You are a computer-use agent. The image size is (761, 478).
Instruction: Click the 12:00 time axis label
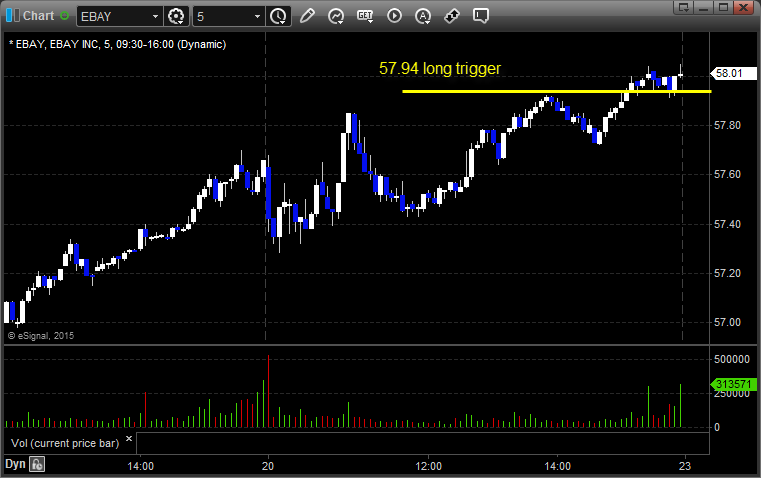(x=429, y=466)
